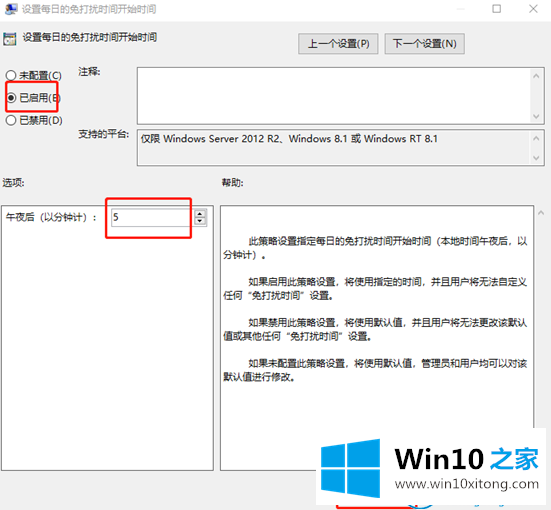The image size is (551, 510).
Task: Click help paragraph starting 如果启用此策略设置
Action: point(375,289)
